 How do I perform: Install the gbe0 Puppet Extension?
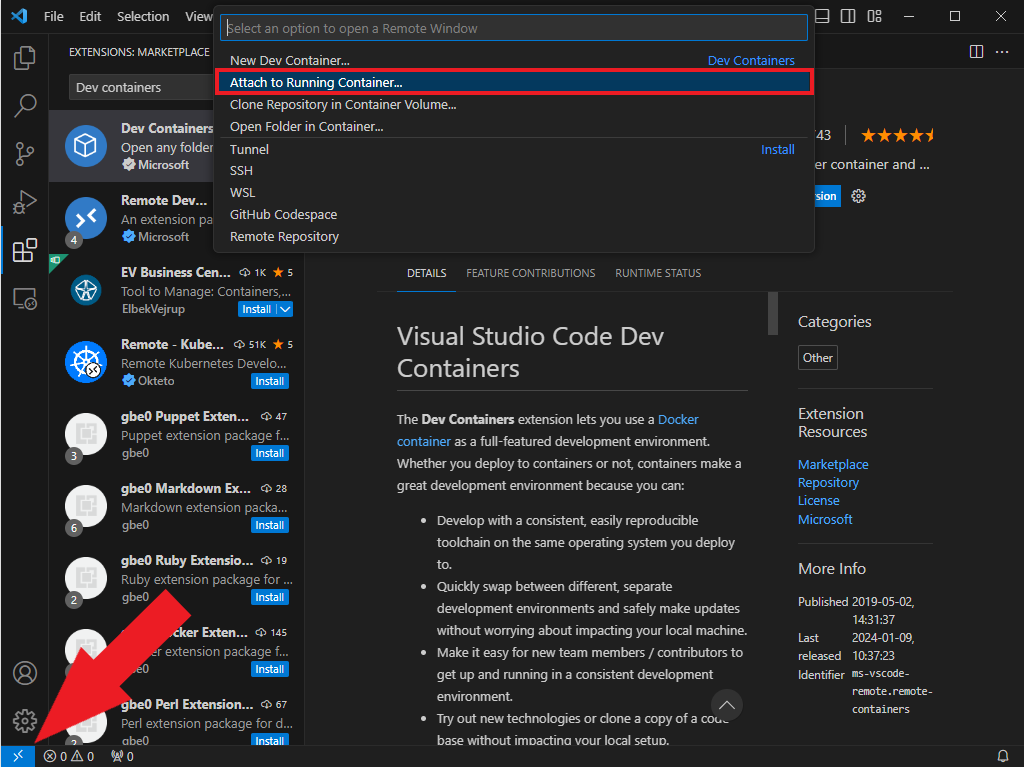coord(270,453)
